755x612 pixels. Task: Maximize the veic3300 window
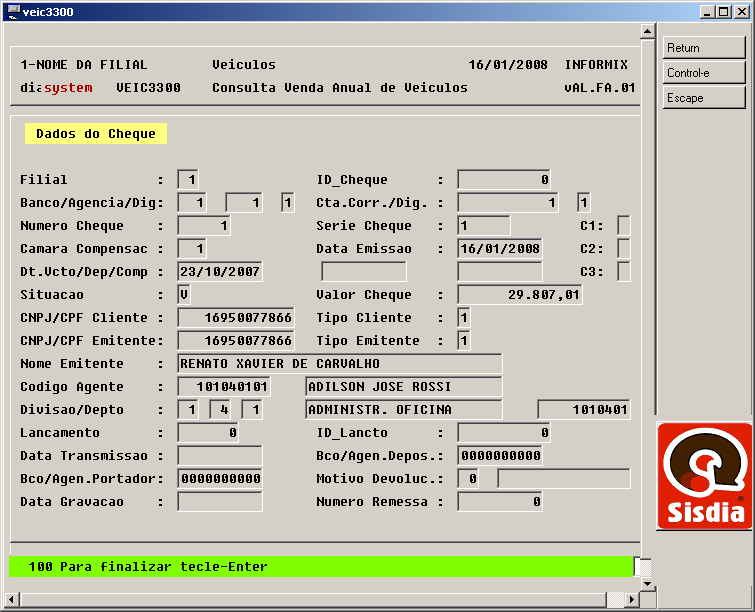(x=724, y=12)
